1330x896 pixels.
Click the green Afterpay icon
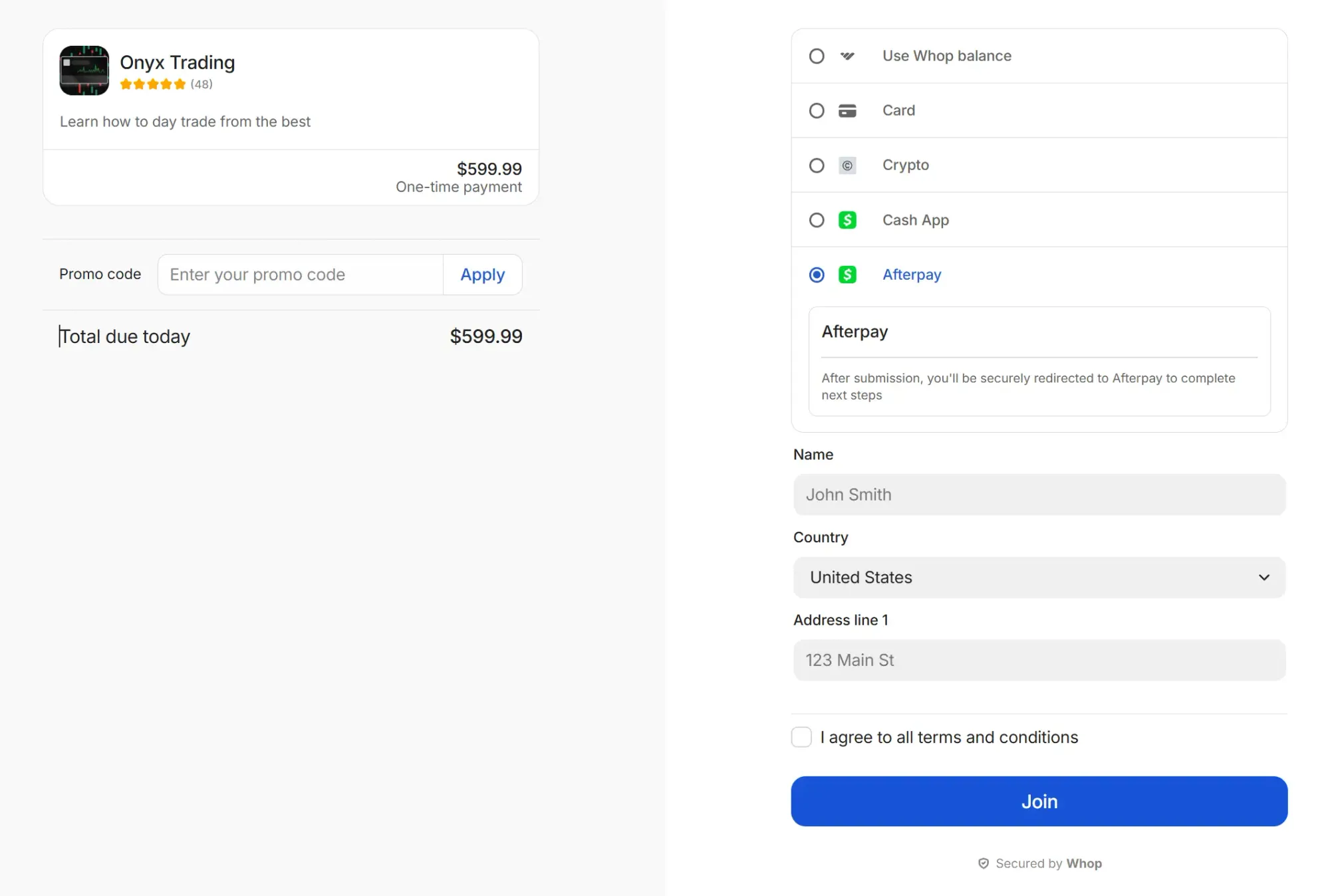[x=847, y=275]
